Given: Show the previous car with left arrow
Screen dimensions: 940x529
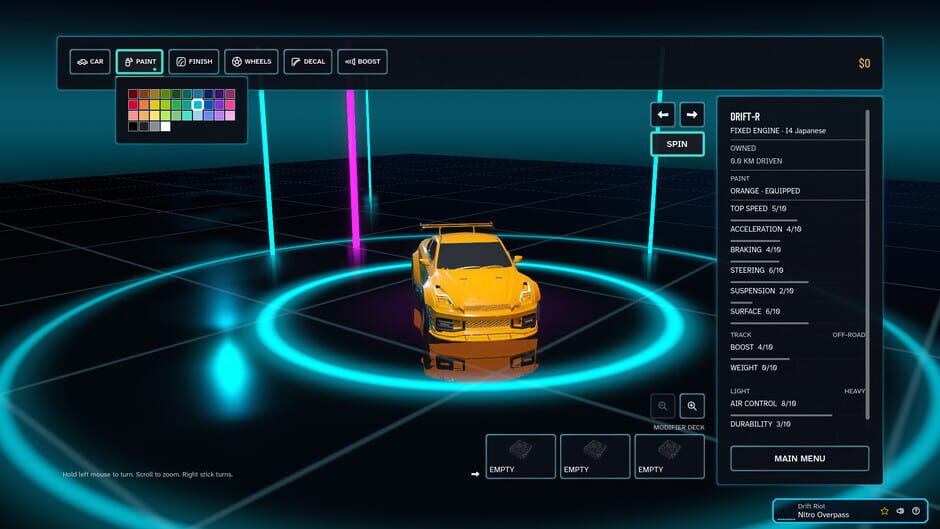Looking at the screenshot, I should pyautogui.click(x=662, y=115).
